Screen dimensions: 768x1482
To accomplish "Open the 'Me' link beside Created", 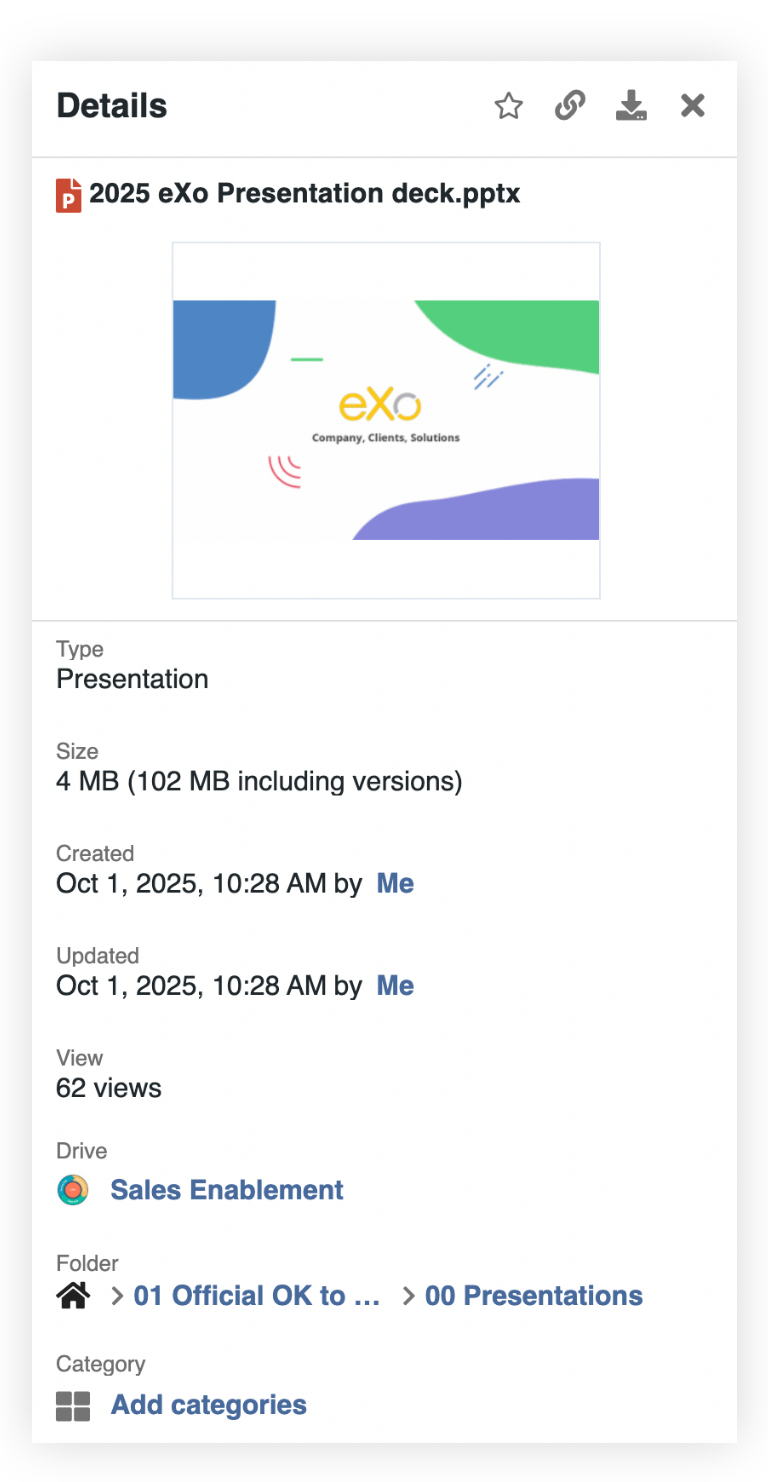I will (x=395, y=884).
